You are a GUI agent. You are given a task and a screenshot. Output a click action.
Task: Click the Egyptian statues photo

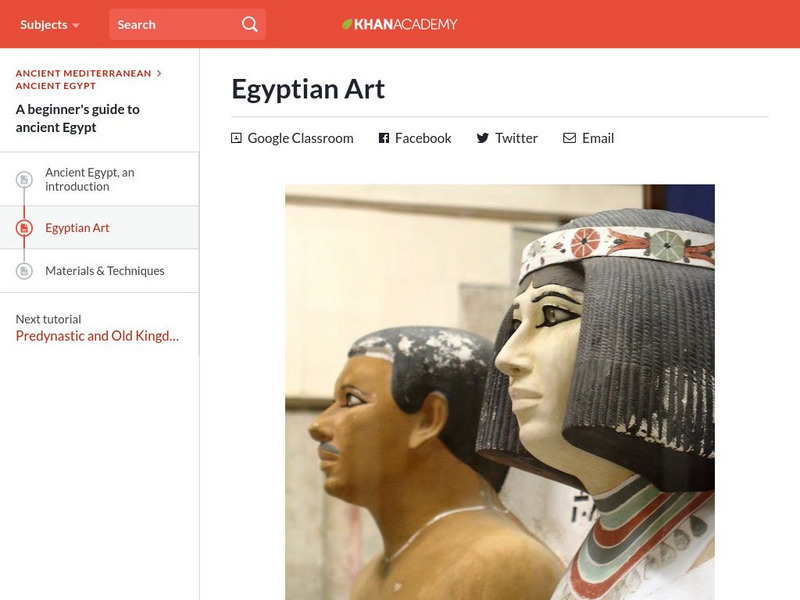click(x=500, y=392)
